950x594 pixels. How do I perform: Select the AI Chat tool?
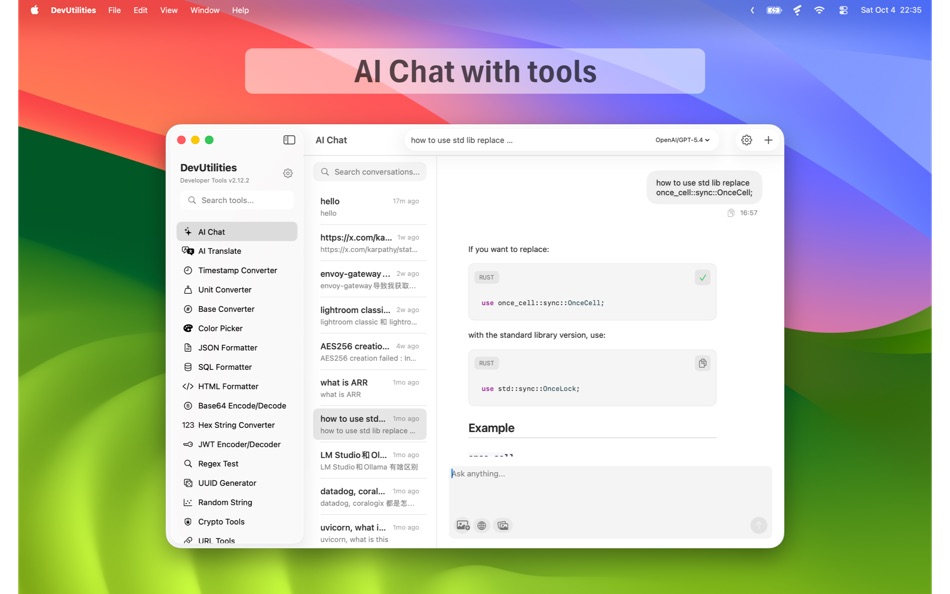(237, 232)
